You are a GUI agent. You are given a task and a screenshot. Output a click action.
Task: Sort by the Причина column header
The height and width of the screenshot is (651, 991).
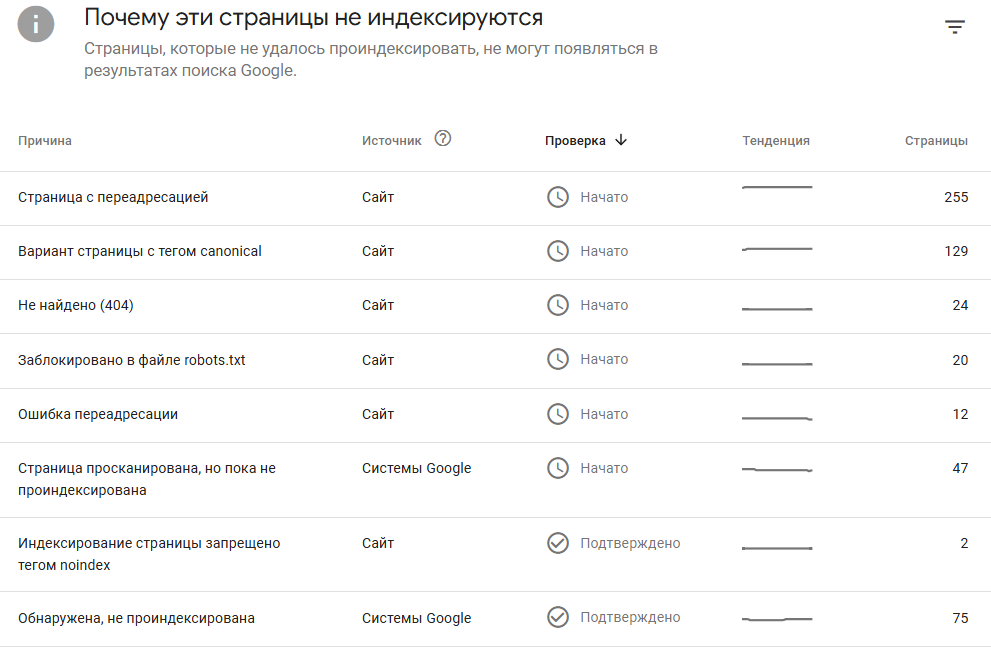pyautogui.click(x=45, y=141)
